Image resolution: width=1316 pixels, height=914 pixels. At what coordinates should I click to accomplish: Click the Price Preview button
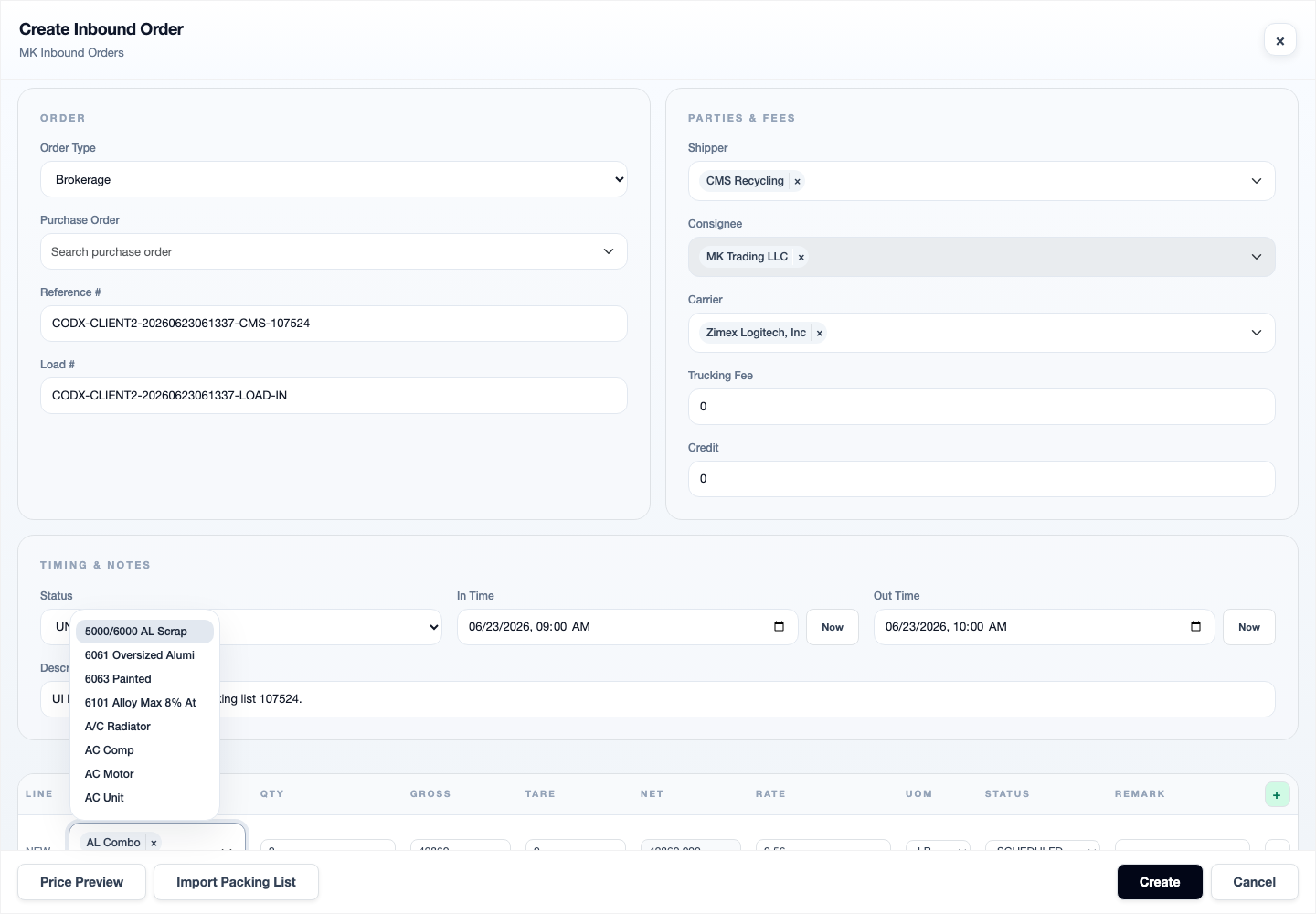click(x=81, y=882)
